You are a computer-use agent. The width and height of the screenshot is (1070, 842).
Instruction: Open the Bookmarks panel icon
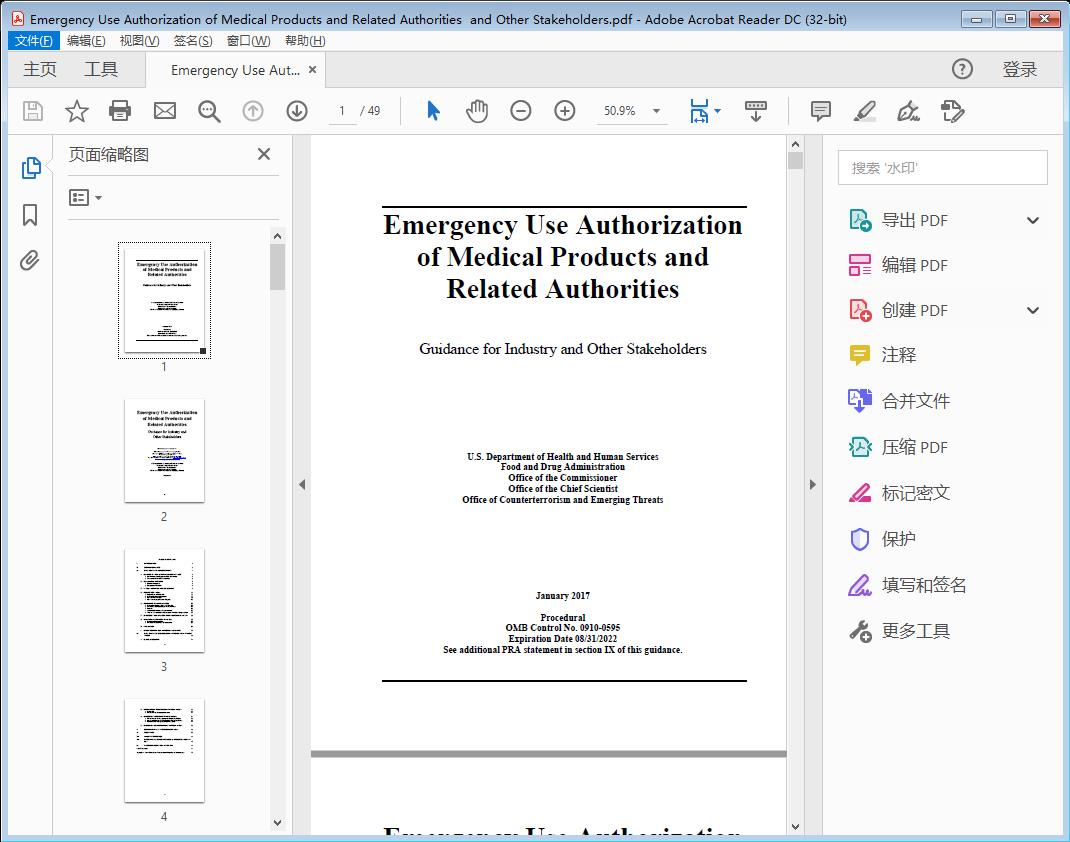[30, 215]
